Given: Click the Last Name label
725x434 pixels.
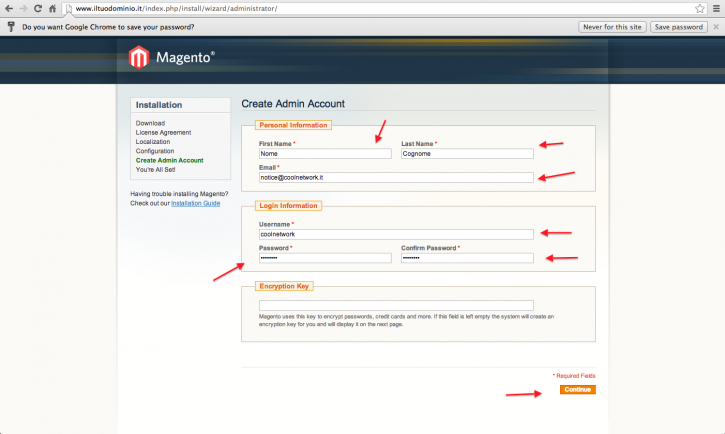Looking at the screenshot, I should pos(418,144).
